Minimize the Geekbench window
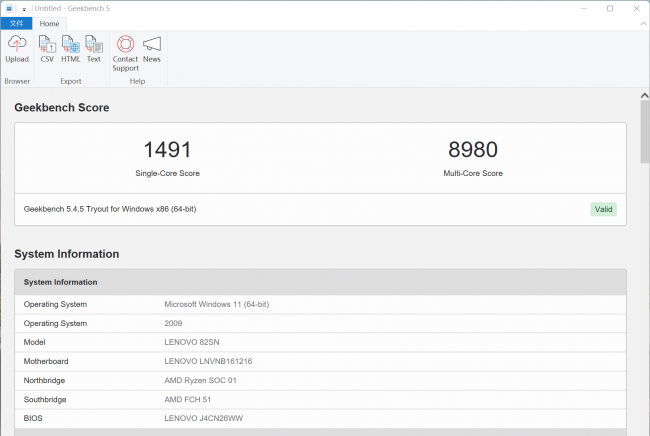This screenshot has height=436, width=650. (584, 8)
